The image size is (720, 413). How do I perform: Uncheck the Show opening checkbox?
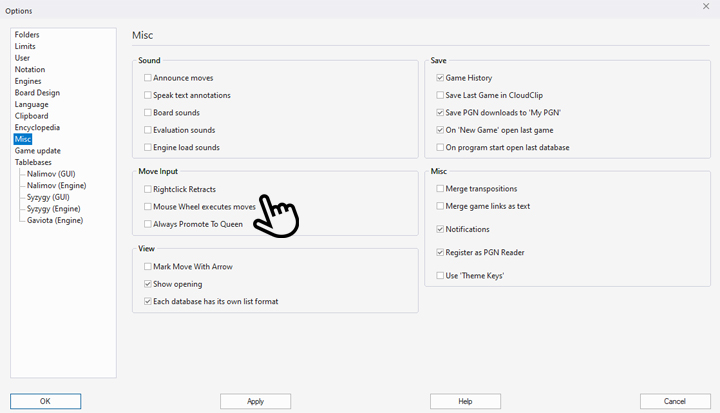[148, 284]
